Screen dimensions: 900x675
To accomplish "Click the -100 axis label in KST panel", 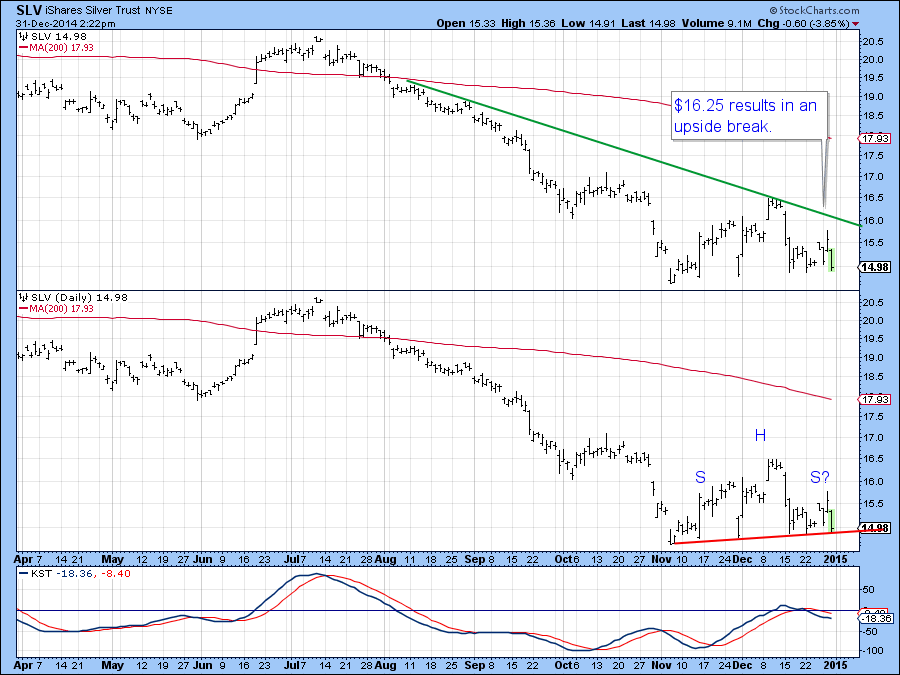I will pos(872,650).
